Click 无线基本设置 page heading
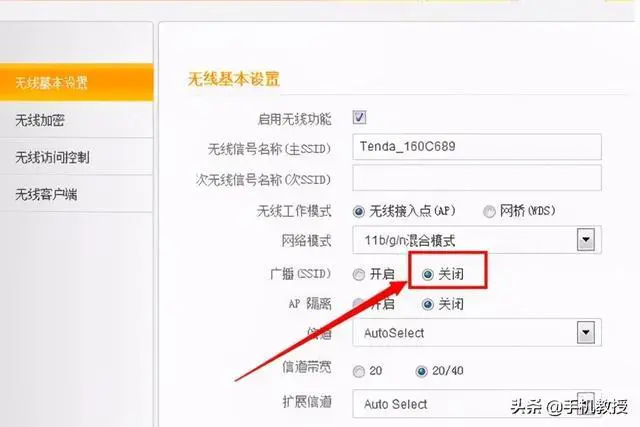The height and width of the screenshot is (427, 640). [233, 79]
